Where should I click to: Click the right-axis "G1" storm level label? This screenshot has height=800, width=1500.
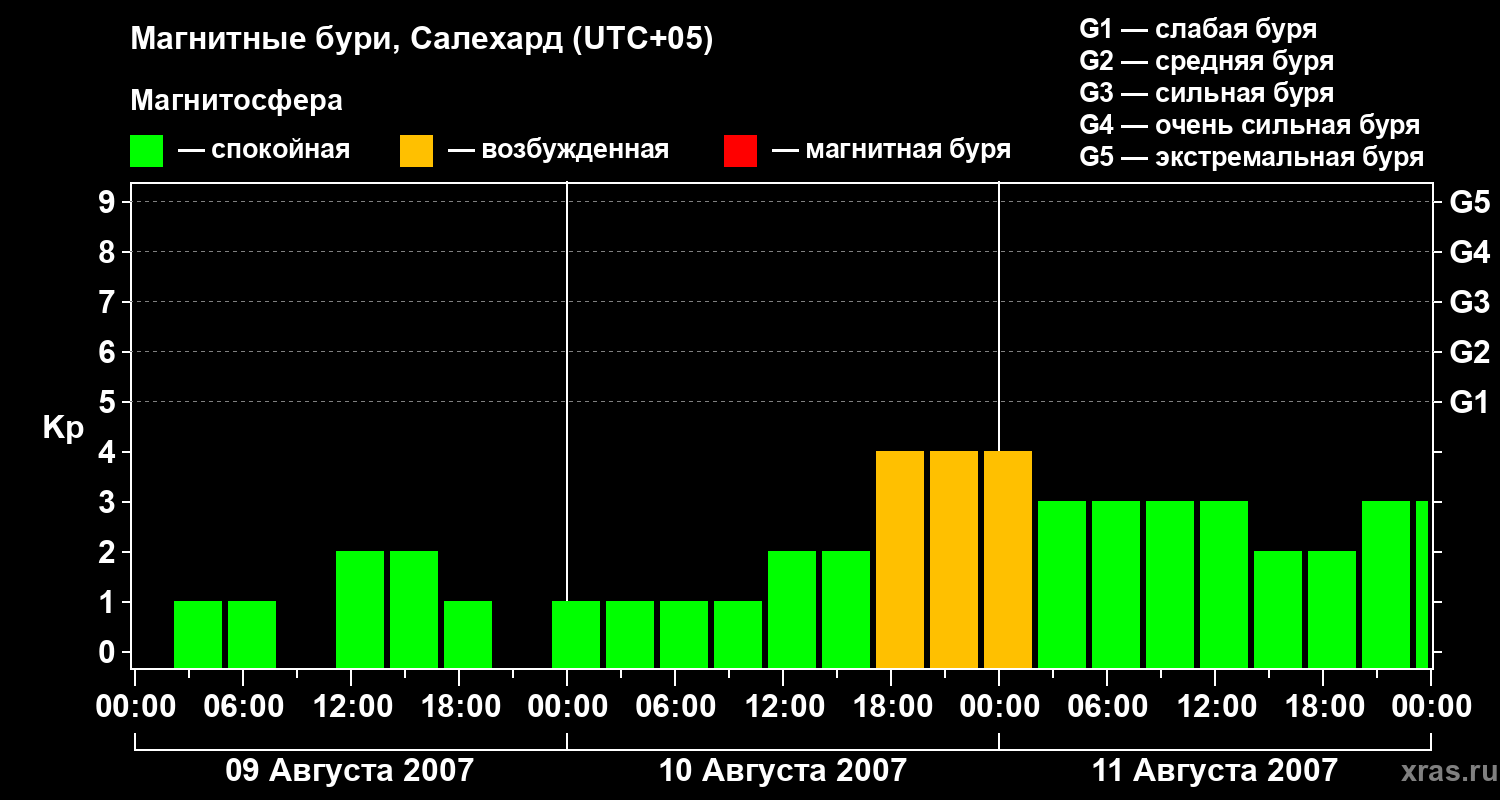1470,402
